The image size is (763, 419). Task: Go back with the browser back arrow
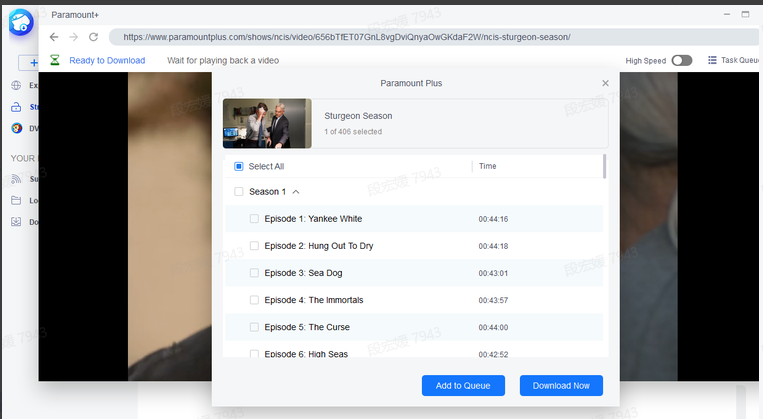point(54,37)
